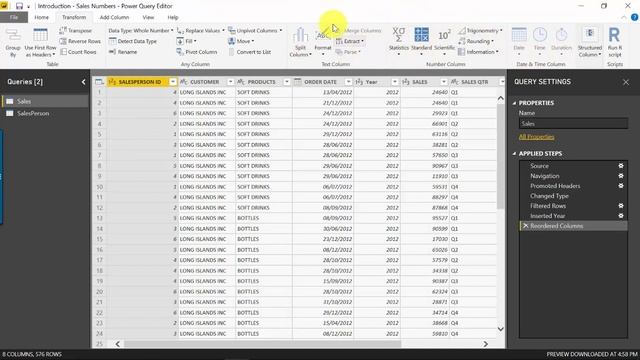Click Reverse Rows tool
Image resolution: width=640 pixels, height=360 pixels.
(80, 41)
